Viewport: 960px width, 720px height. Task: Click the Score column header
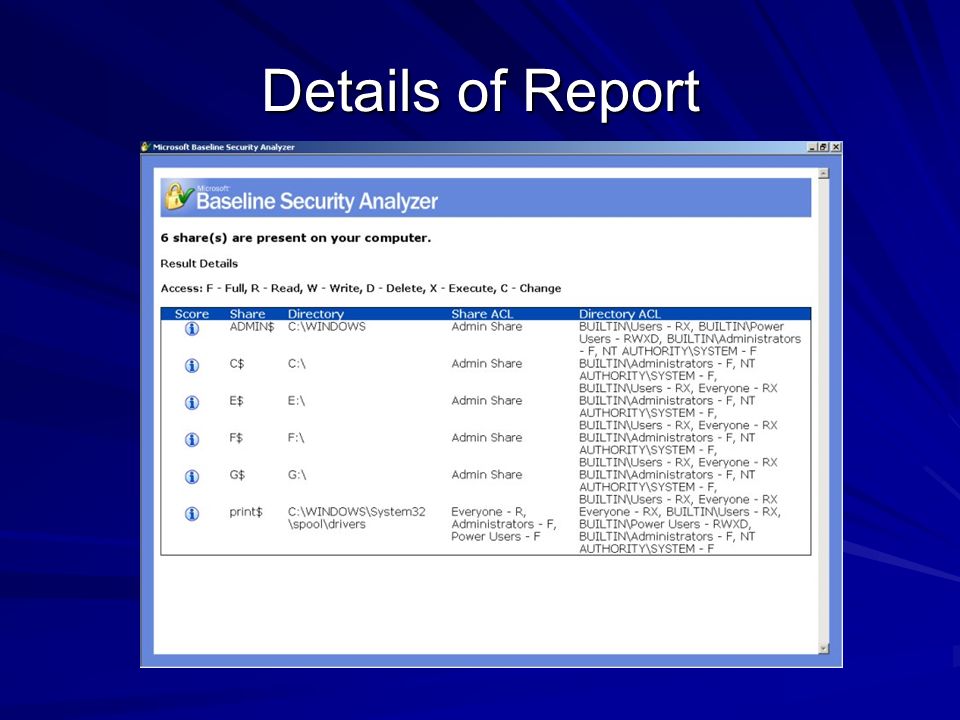click(192, 314)
